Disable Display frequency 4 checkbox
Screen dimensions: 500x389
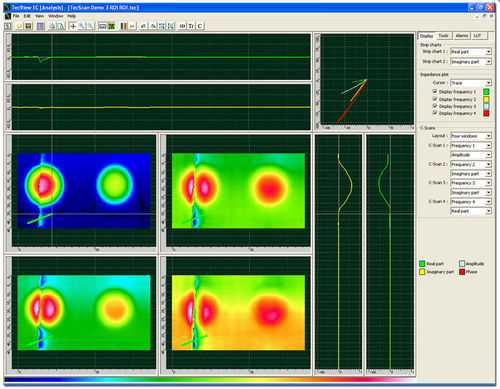[x=435, y=113]
